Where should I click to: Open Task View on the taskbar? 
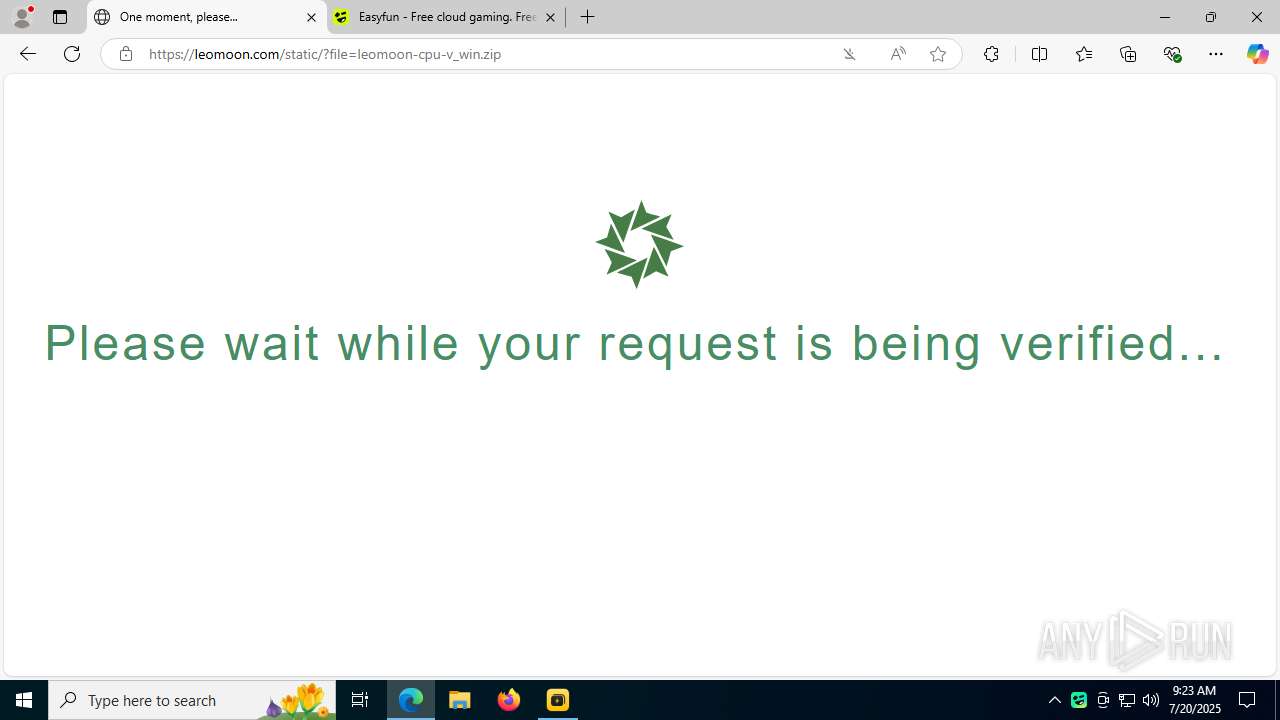point(360,700)
